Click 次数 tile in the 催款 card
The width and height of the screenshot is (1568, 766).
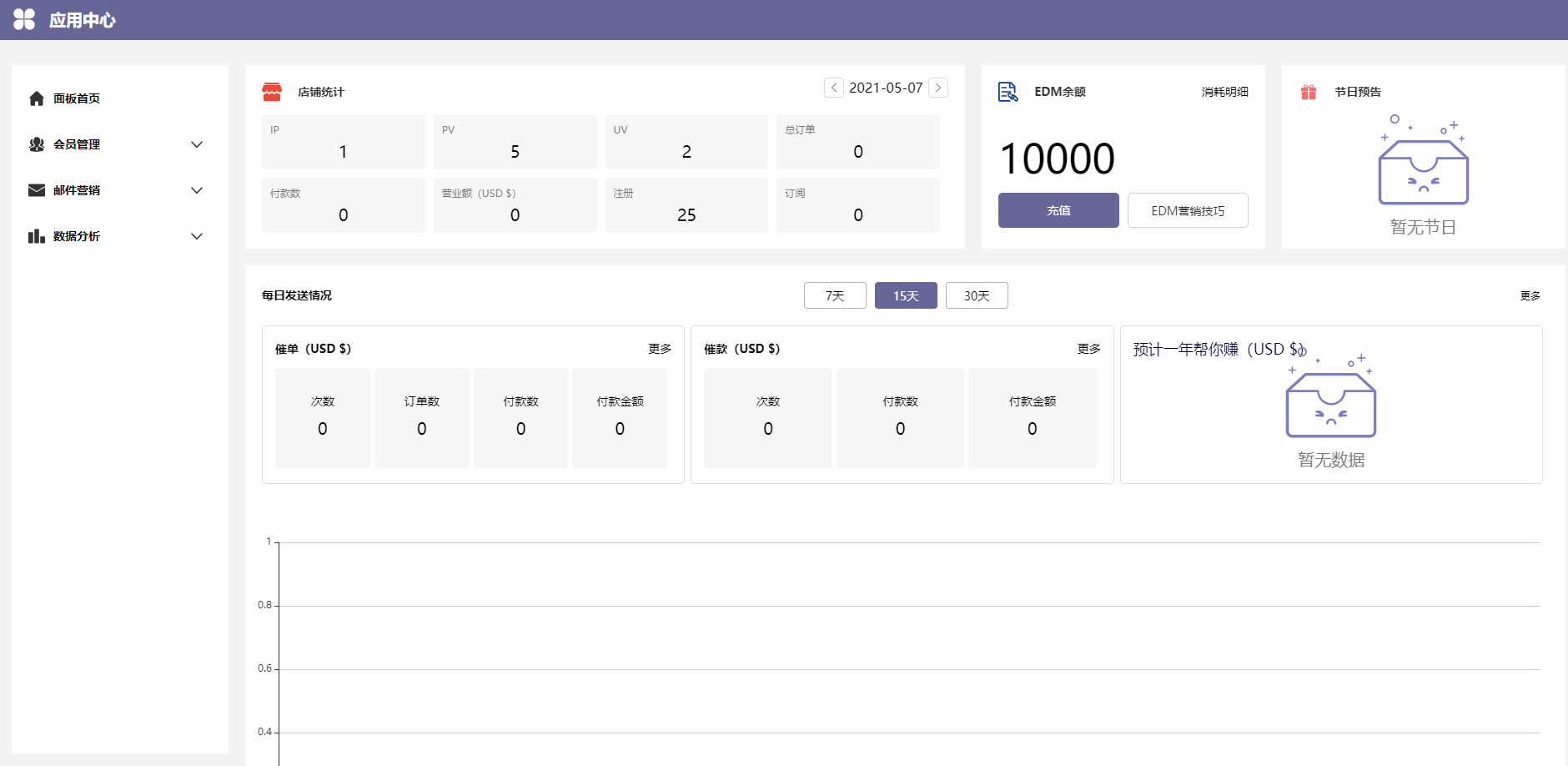768,418
